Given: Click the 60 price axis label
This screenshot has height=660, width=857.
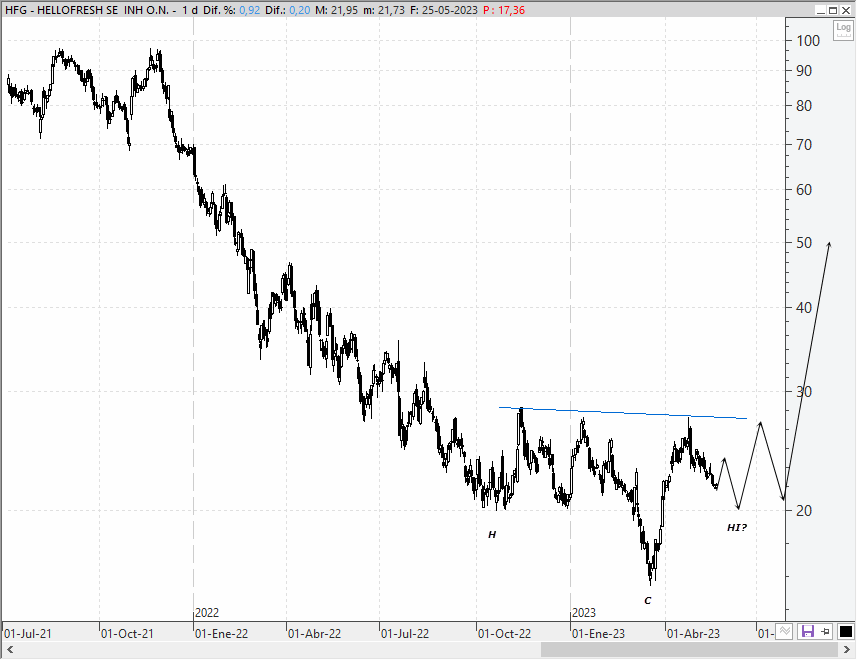Looking at the screenshot, I should (x=804, y=190).
